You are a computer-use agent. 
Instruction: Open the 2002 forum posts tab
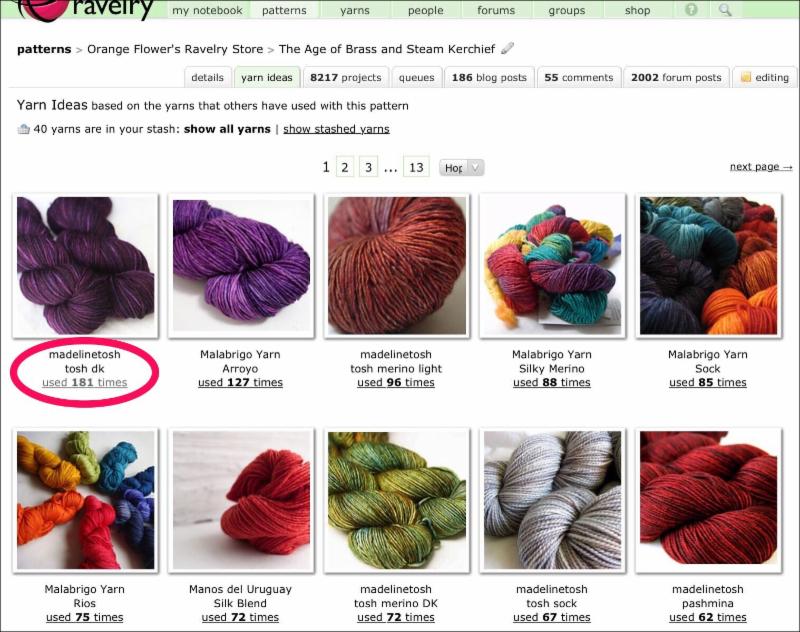pyautogui.click(x=676, y=78)
